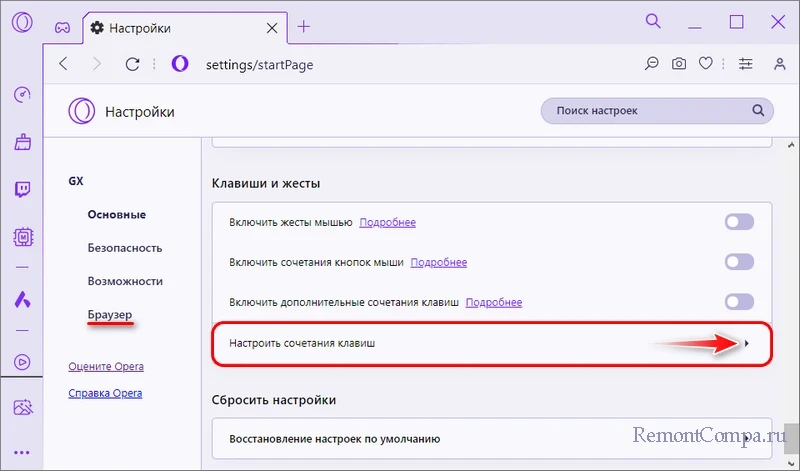Open 'Справка Opera' help link
The image size is (800, 471).
(105, 393)
